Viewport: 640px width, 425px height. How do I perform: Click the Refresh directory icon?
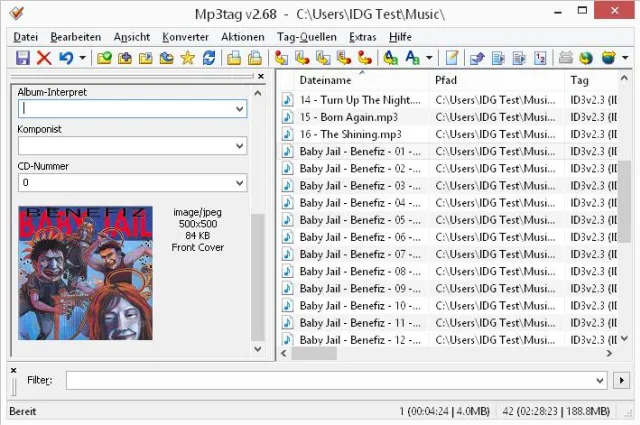pos(208,58)
